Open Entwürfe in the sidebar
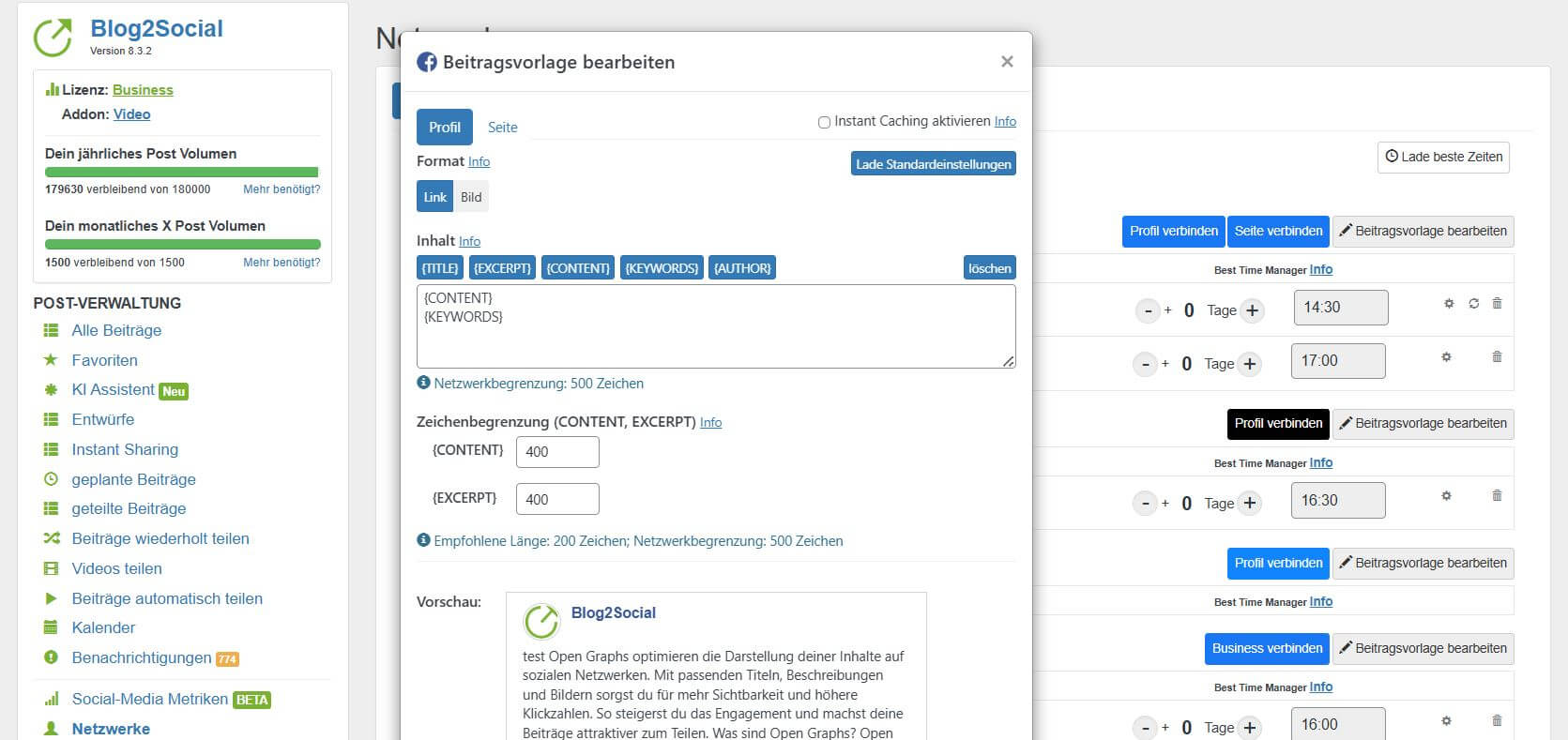This screenshot has height=740, width=1568. tap(103, 419)
